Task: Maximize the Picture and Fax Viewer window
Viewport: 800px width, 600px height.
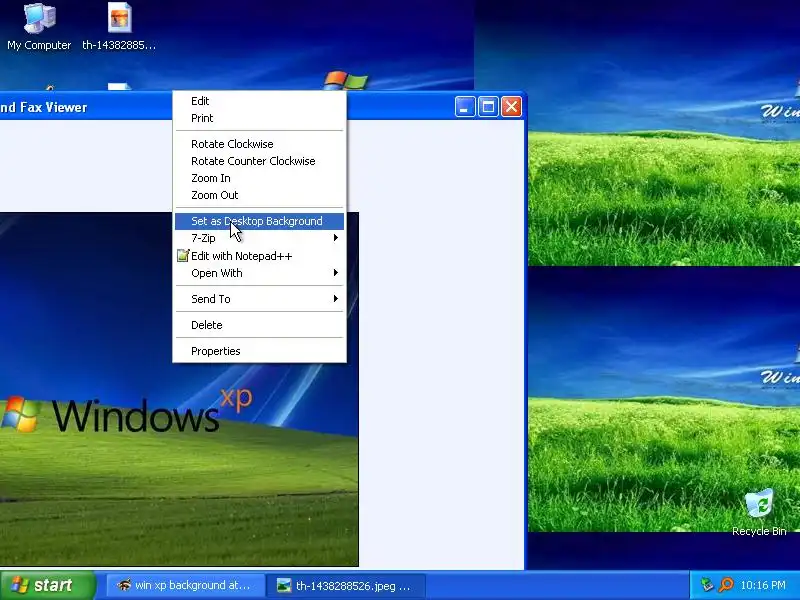Action: [x=488, y=107]
